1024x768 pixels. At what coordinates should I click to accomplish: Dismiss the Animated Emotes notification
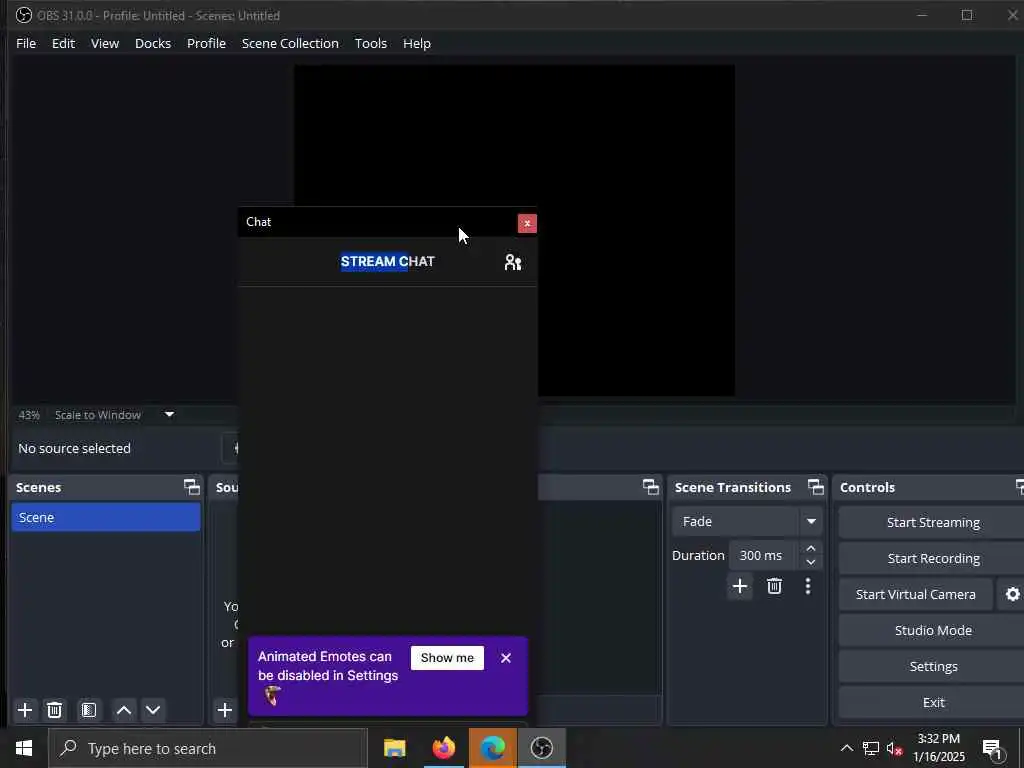click(505, 658)
